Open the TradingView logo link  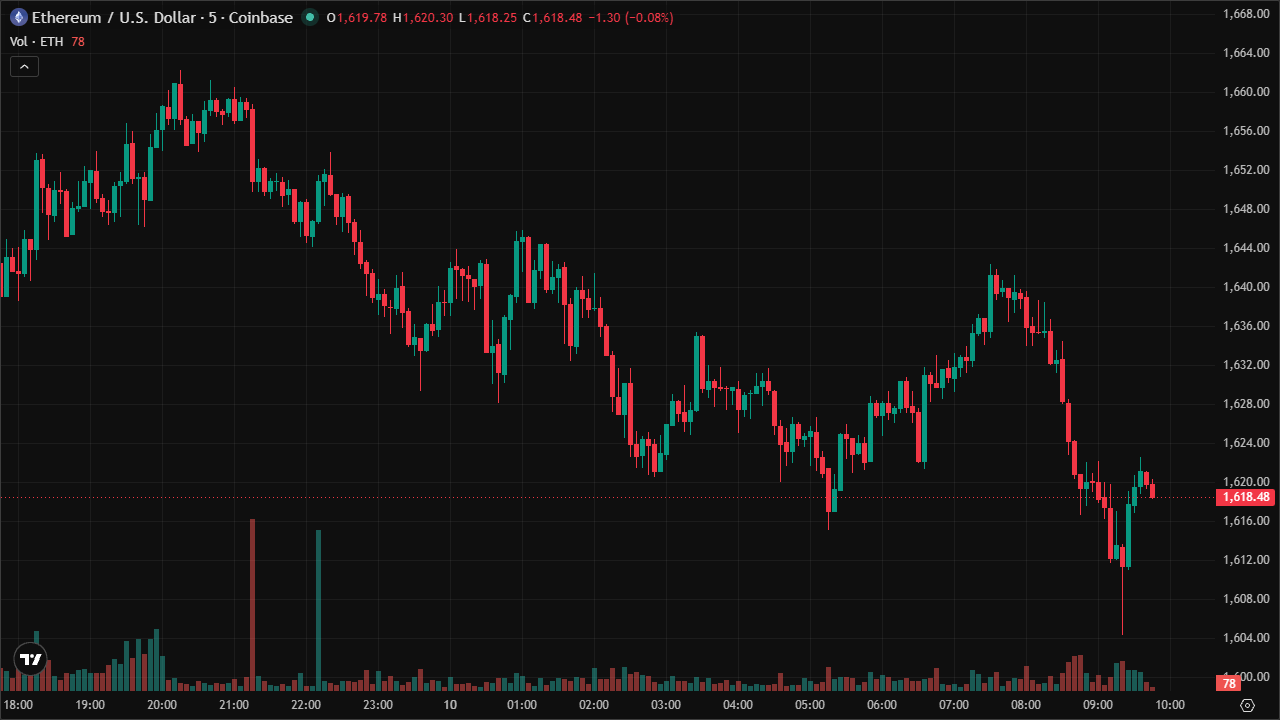pos(31,659)
